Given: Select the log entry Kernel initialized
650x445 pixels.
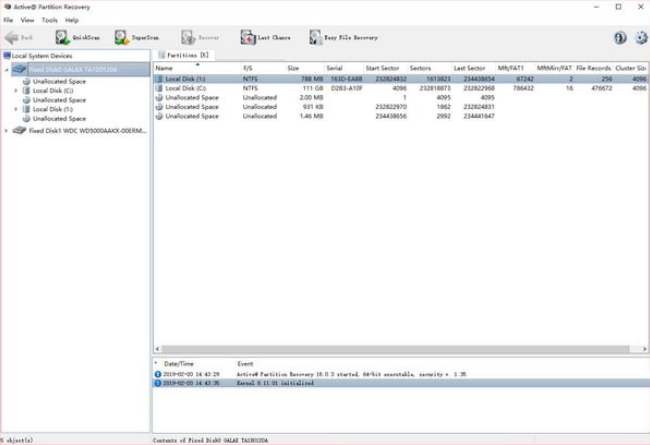Looking at the screenshot, I should (x=401, y=383).
